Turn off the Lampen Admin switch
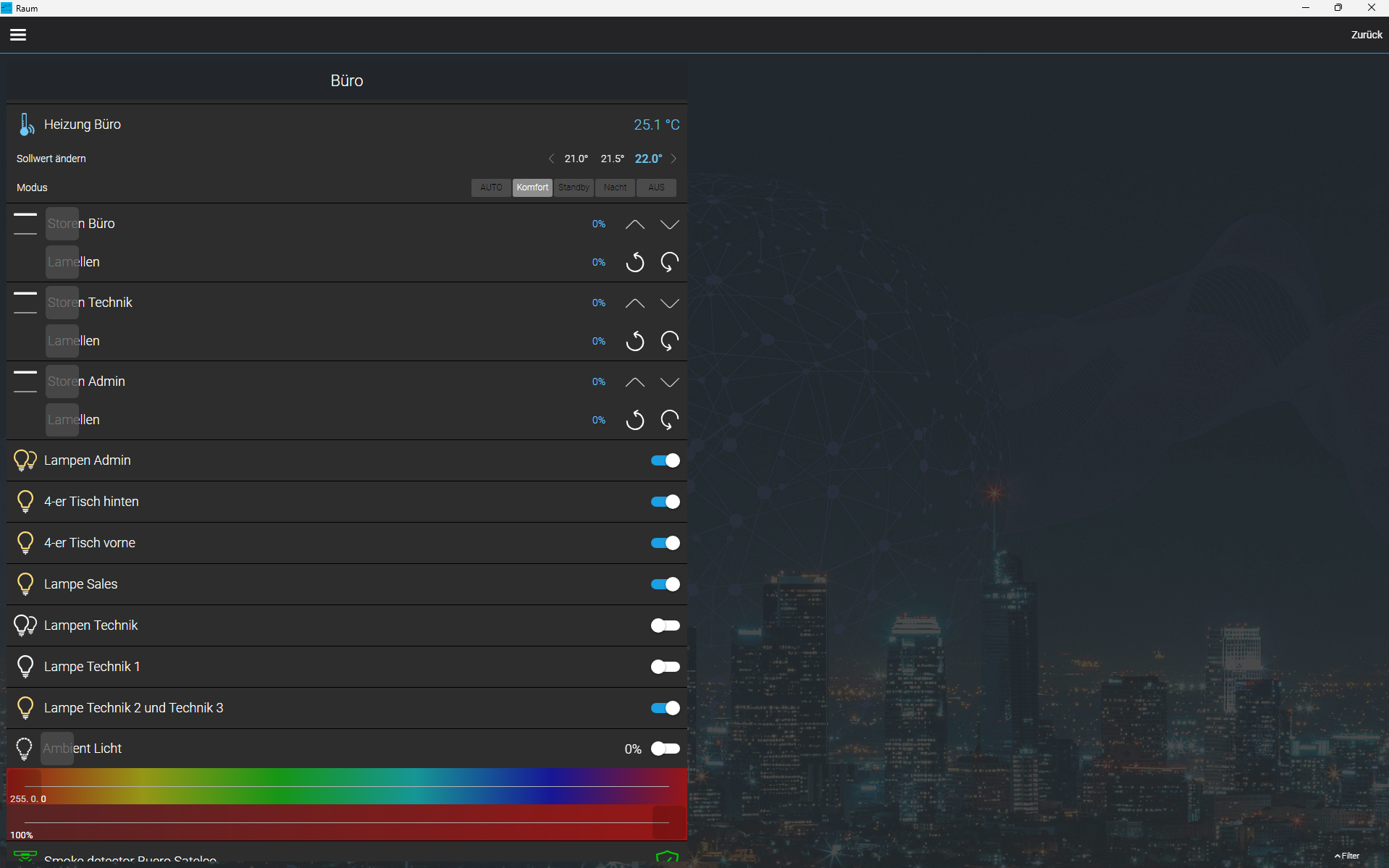This screenshot has width=1389, height=868. click(665, 460)
